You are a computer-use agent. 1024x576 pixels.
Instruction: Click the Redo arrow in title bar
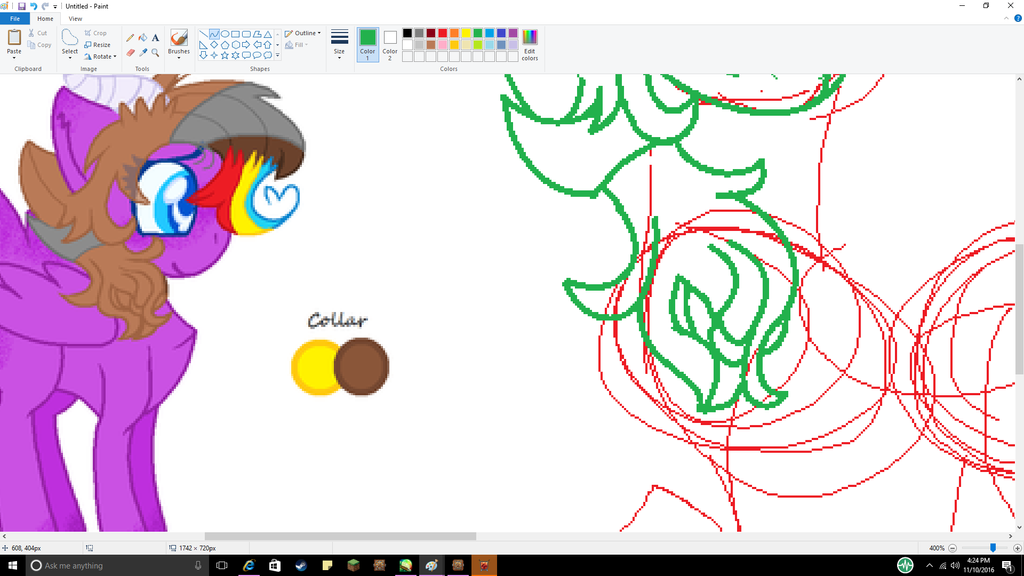44,6
